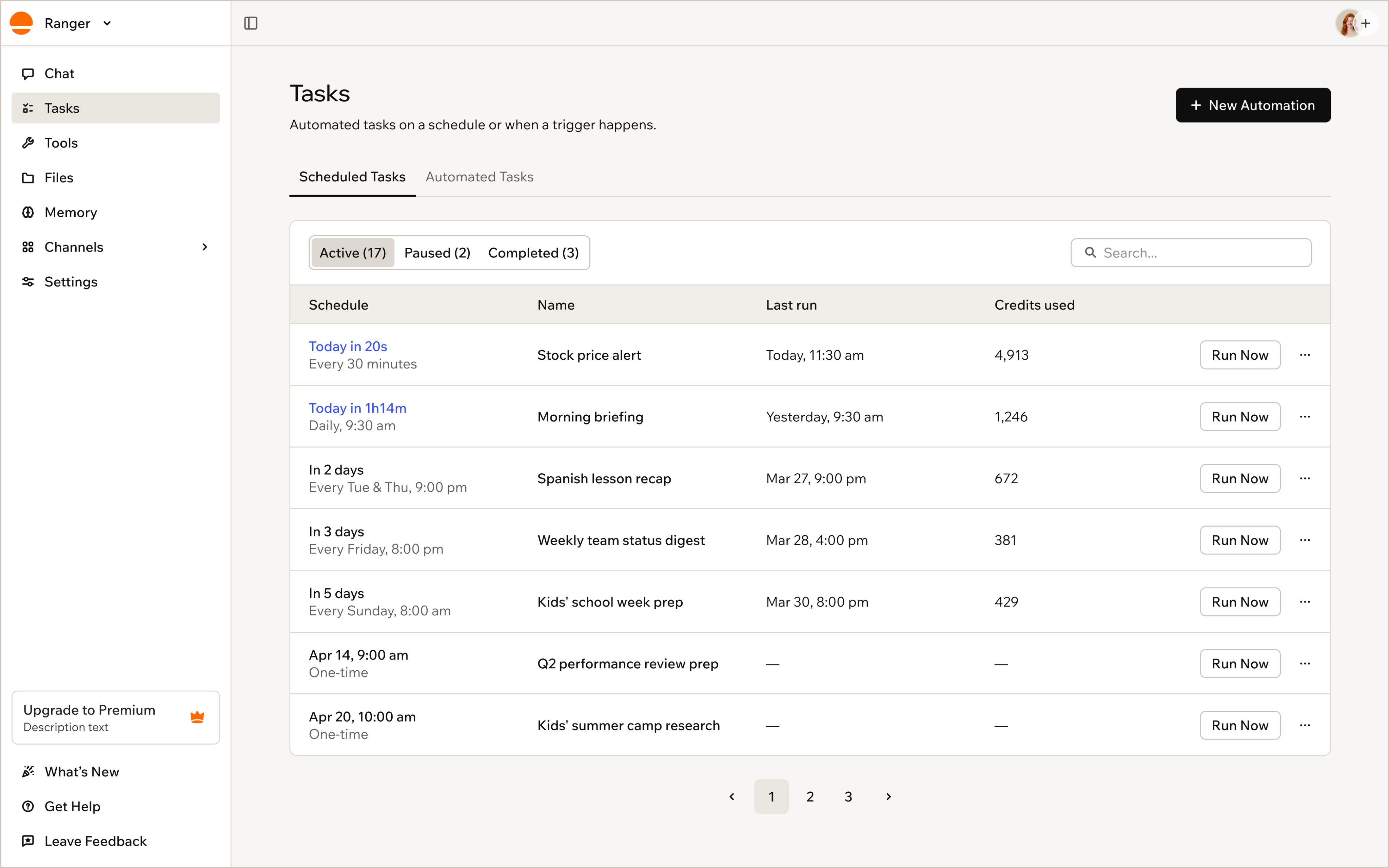
Task: Go to next page arrow
Action: pyautogui.click(x=888, y=796)
